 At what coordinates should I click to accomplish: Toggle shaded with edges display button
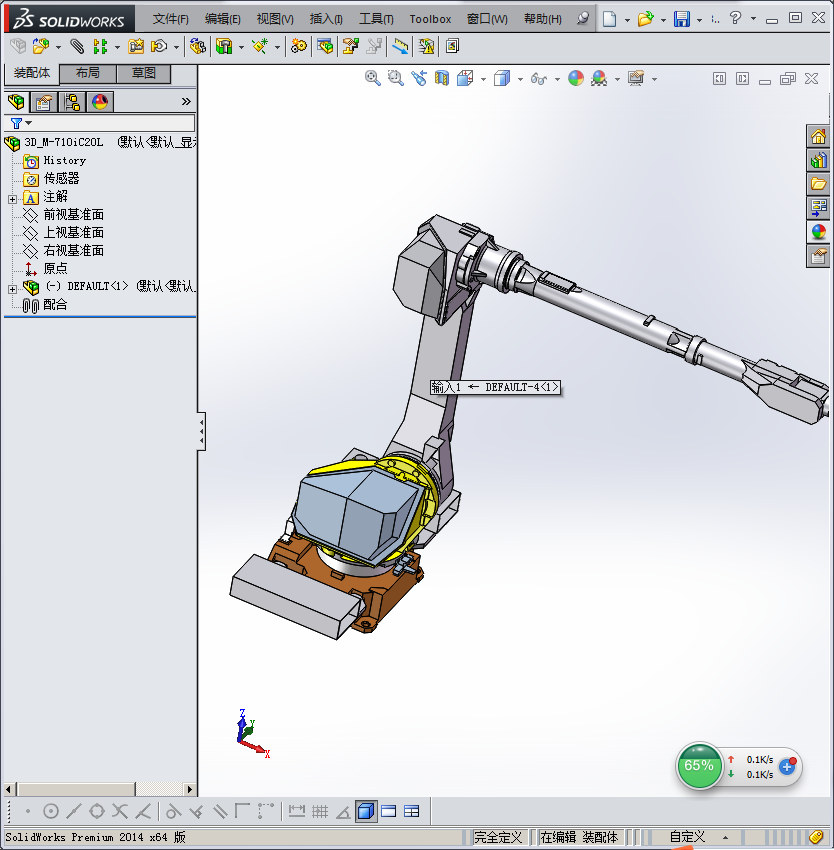pos(366,811)
